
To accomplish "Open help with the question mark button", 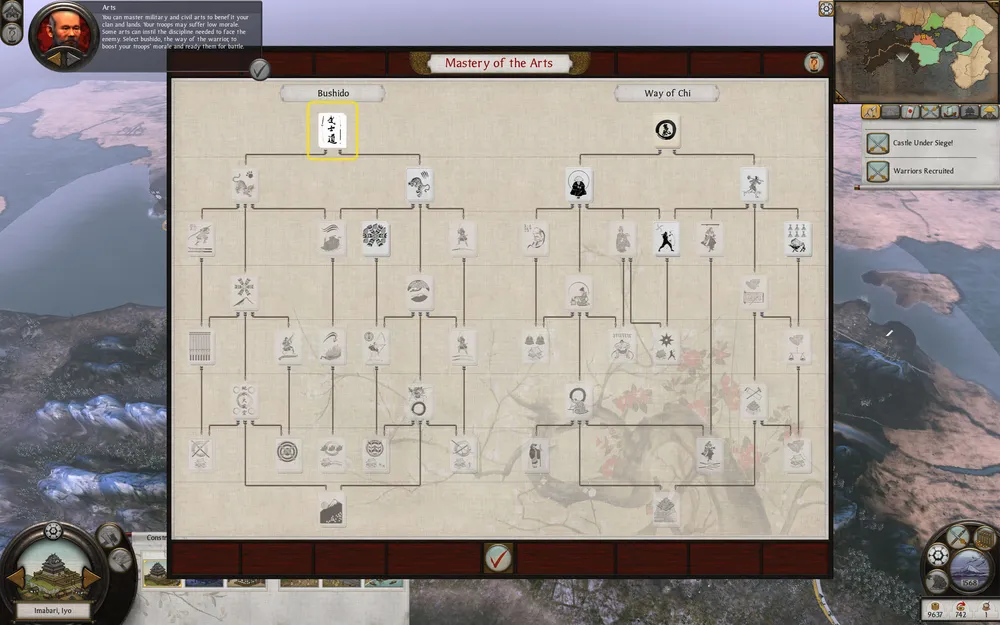I will tap(813, 62).
